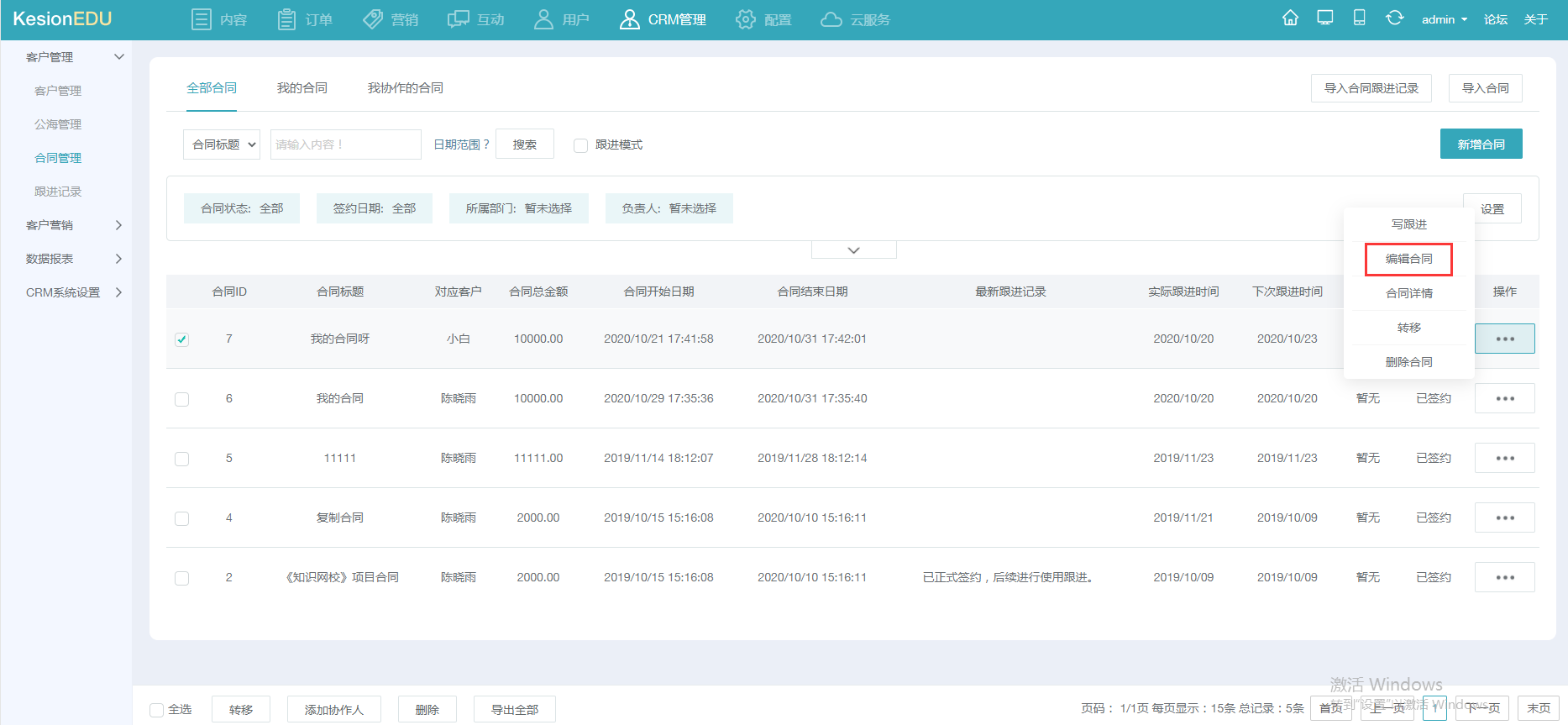Open the CRM管理 person icon
Screen dimensions: 1568x725
[629, 19]
